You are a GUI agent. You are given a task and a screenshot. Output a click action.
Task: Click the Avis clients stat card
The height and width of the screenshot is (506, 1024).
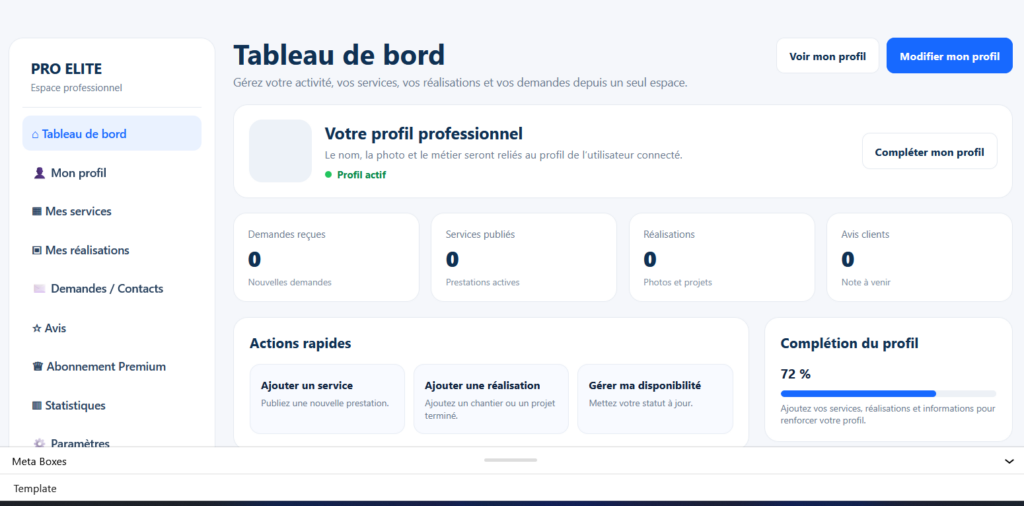(x=920, y=257)
